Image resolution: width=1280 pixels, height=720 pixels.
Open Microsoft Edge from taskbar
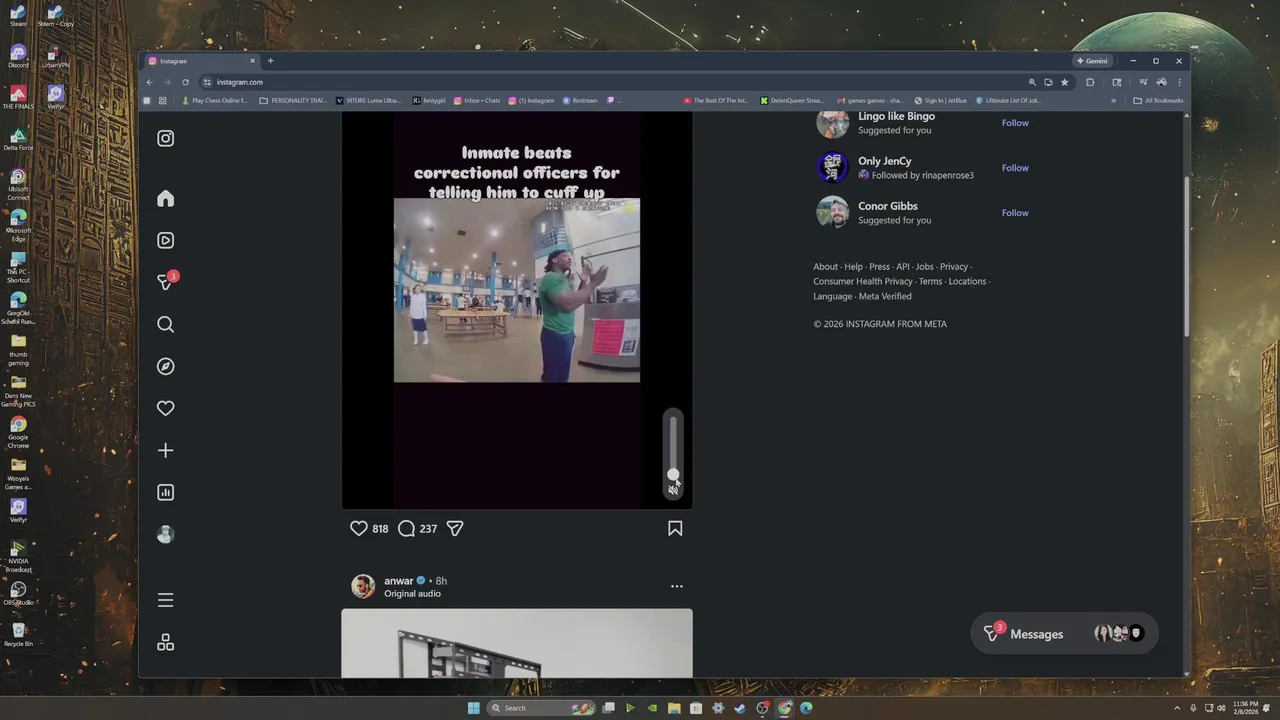click(x=806, y=708)
